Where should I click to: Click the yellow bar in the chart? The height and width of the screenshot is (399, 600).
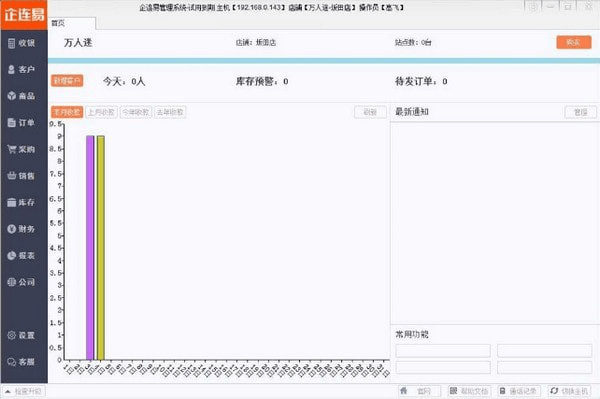coord(101,248)
